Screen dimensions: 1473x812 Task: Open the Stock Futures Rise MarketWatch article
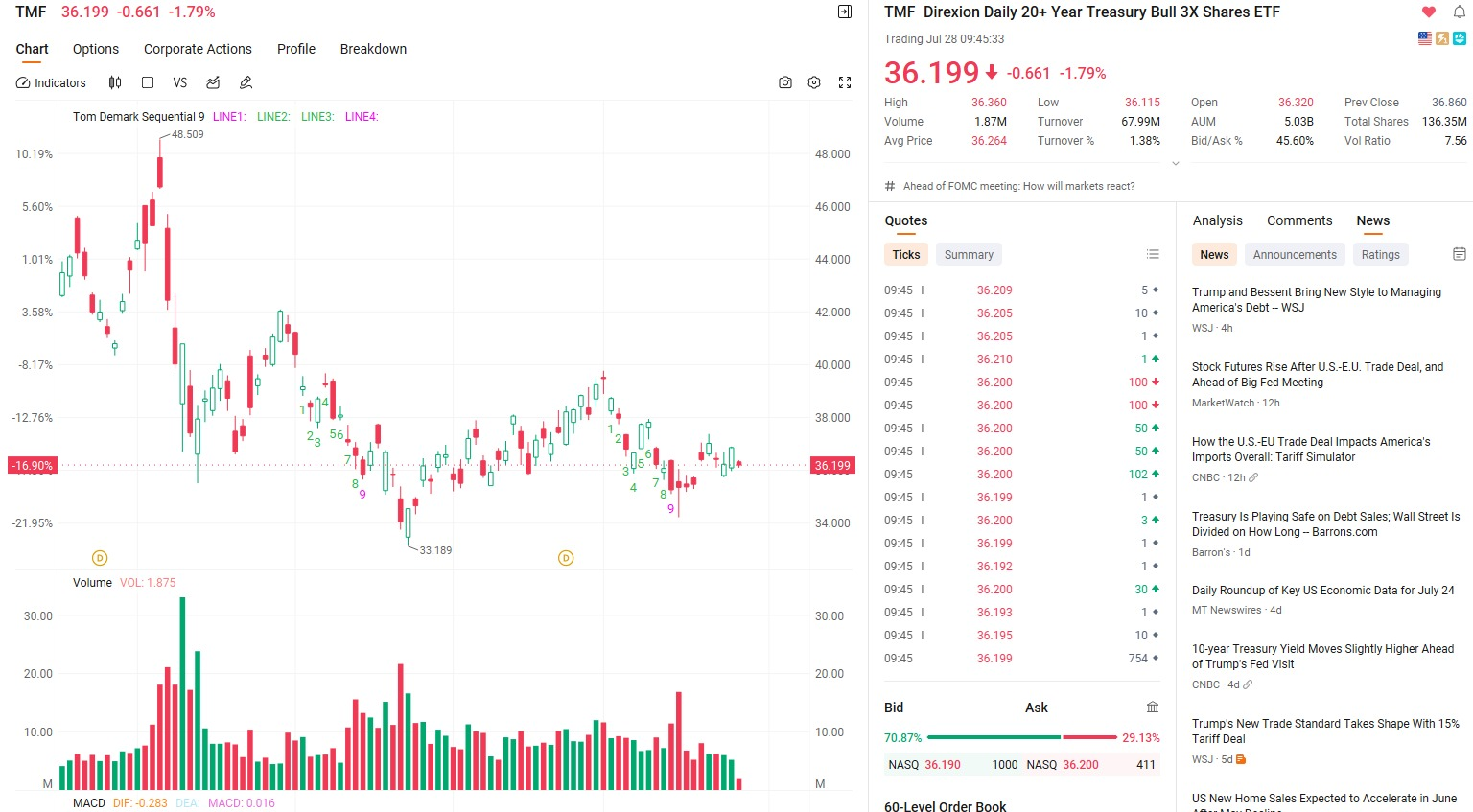tap(1318, 375)
